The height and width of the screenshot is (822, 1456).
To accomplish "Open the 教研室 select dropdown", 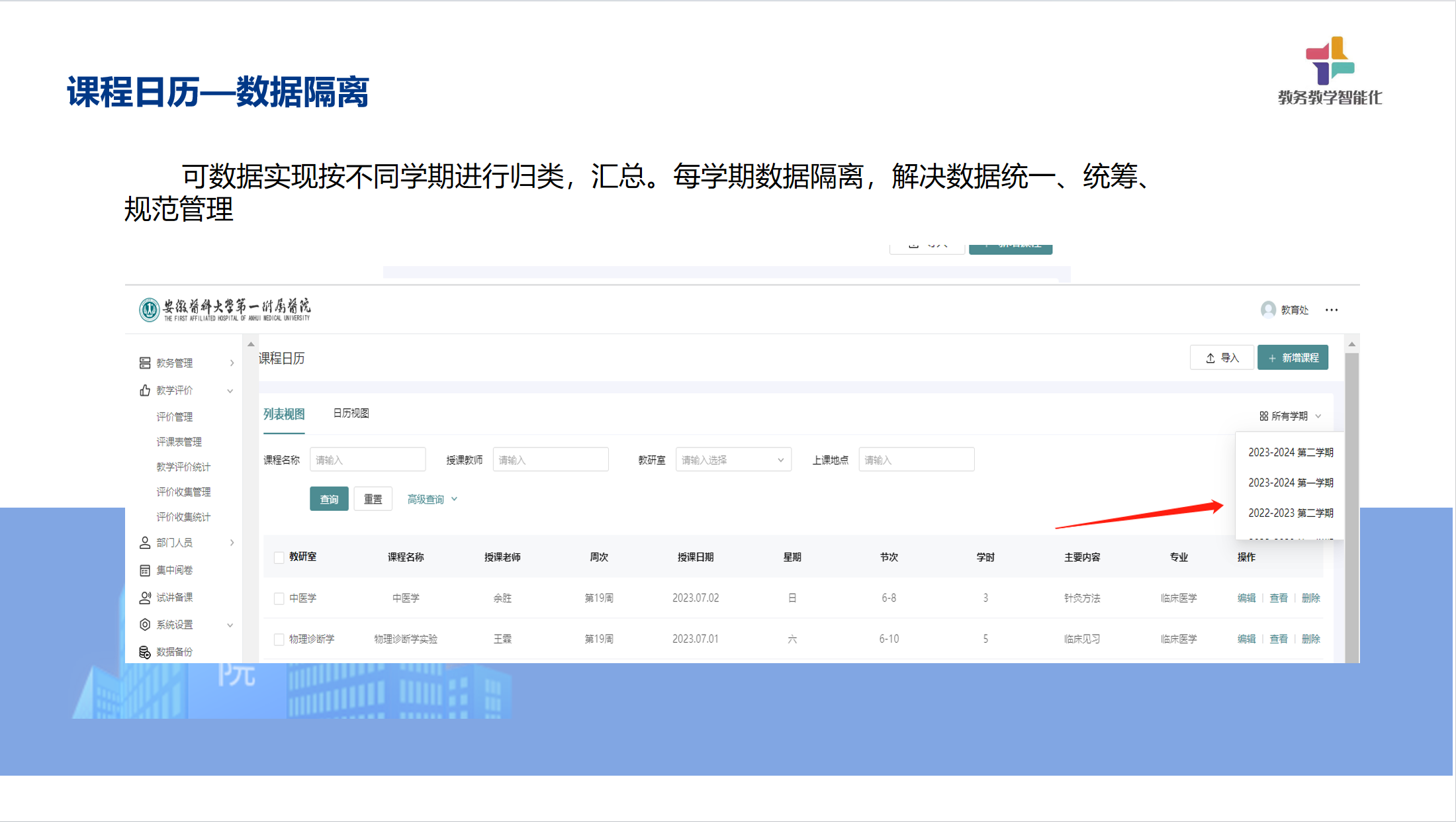I will [733, 460].
